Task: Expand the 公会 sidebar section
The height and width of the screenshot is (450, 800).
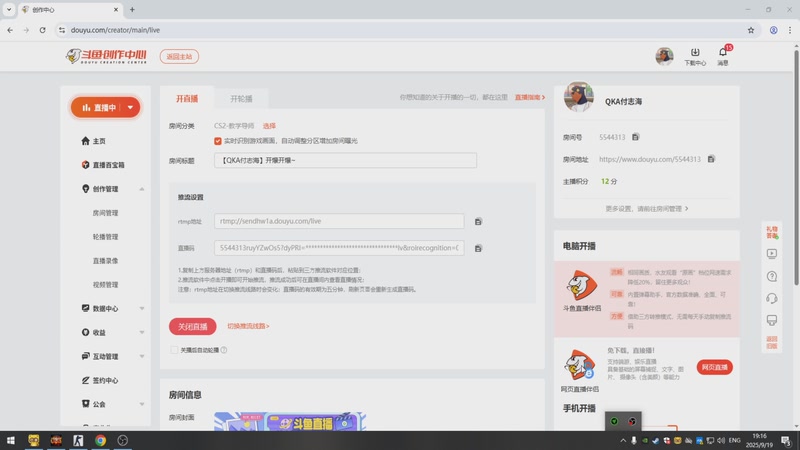Action: point(142,404)
